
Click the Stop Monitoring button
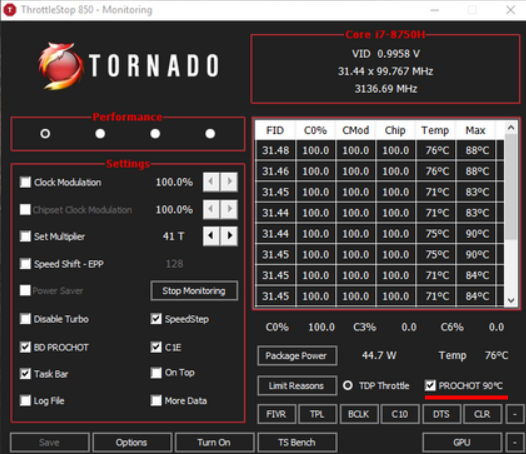(x=194, y=291)
